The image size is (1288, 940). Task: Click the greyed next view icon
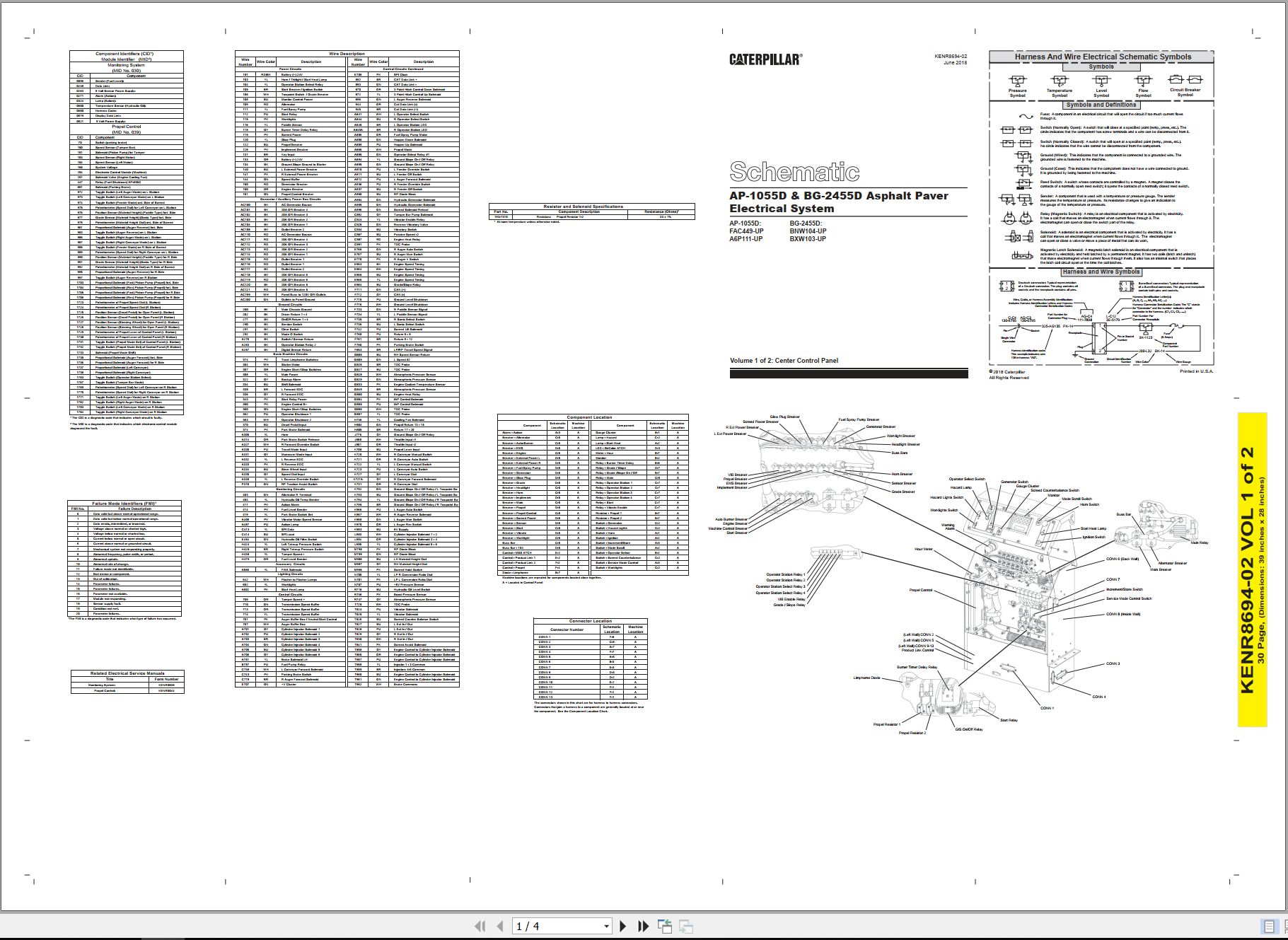click(x=685, y=926)
